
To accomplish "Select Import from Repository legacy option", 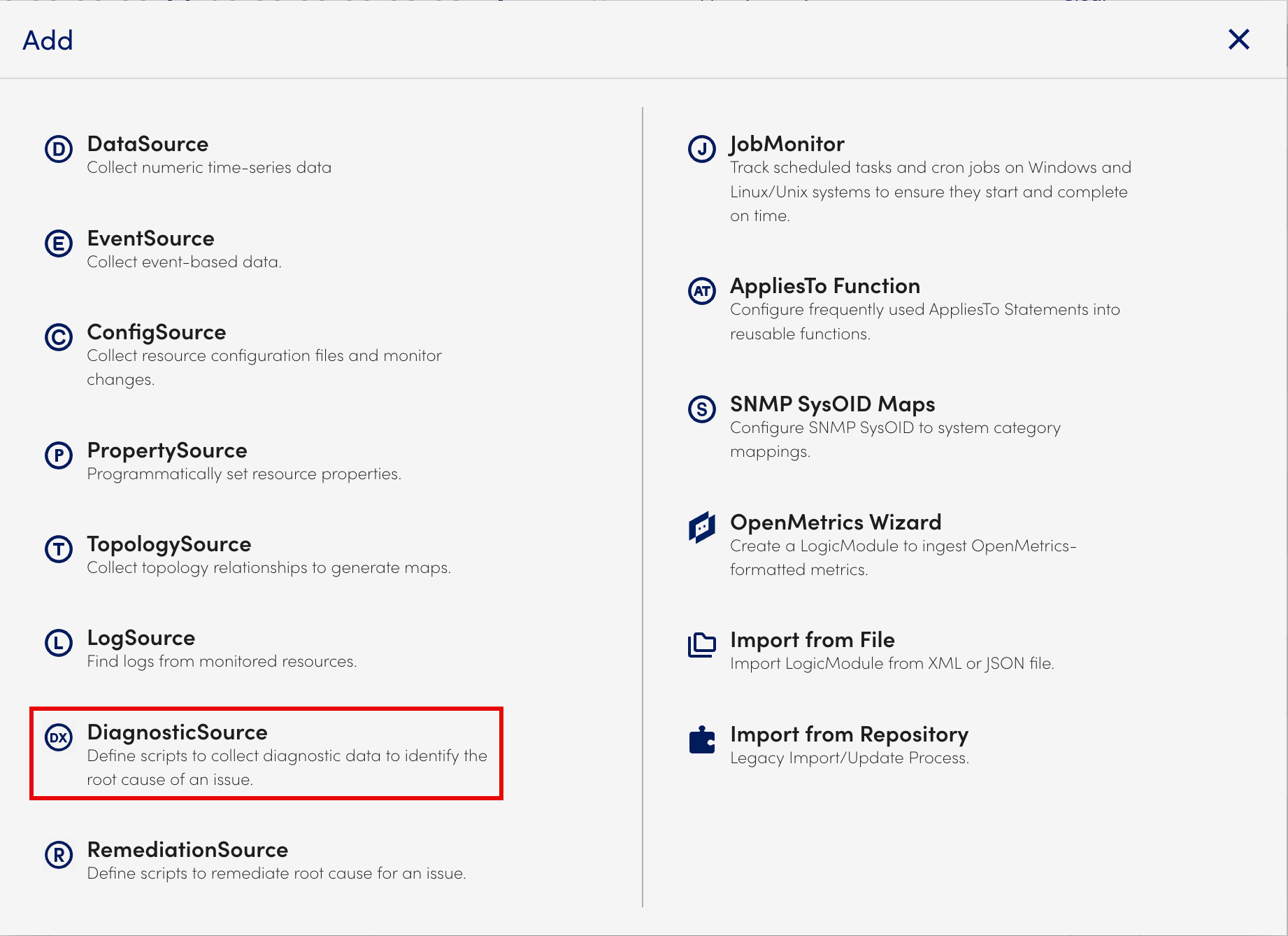I will 849,734.
